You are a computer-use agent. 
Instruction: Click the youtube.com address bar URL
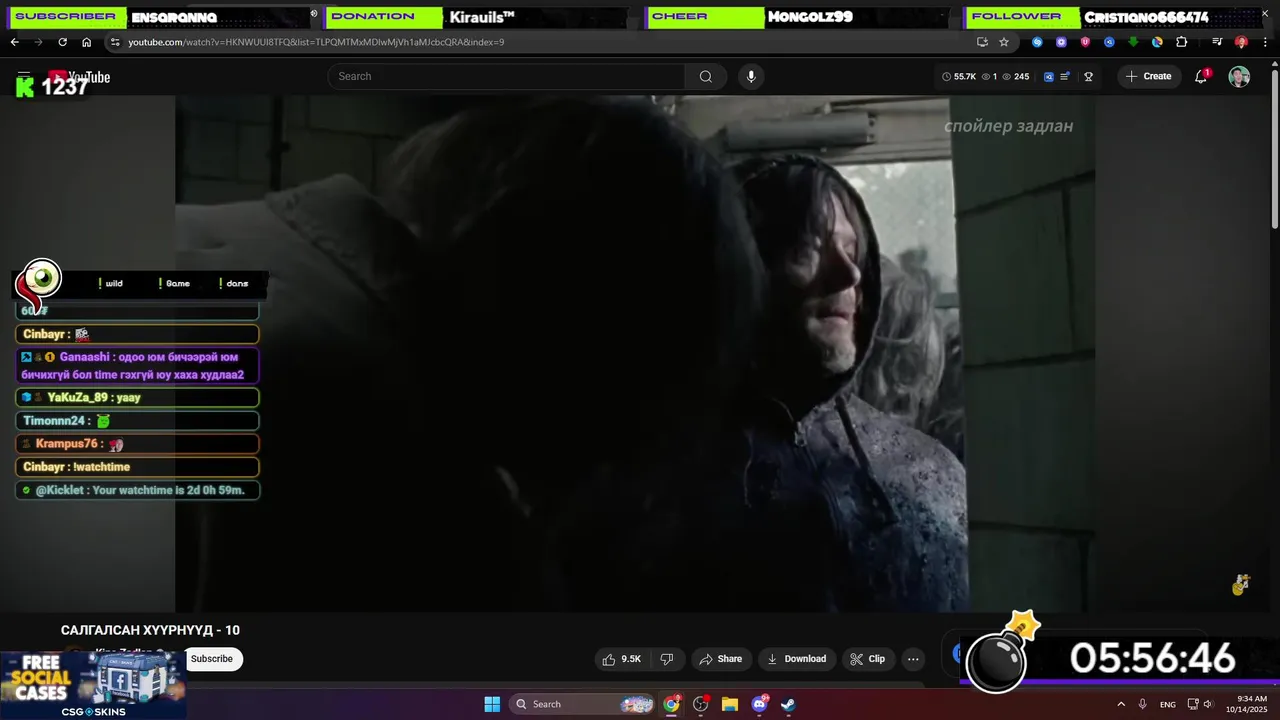[316, 42]
